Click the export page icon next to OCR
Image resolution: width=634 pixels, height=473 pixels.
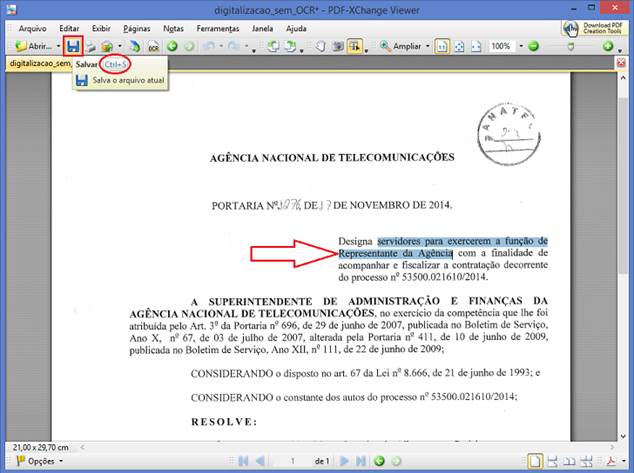135,46
